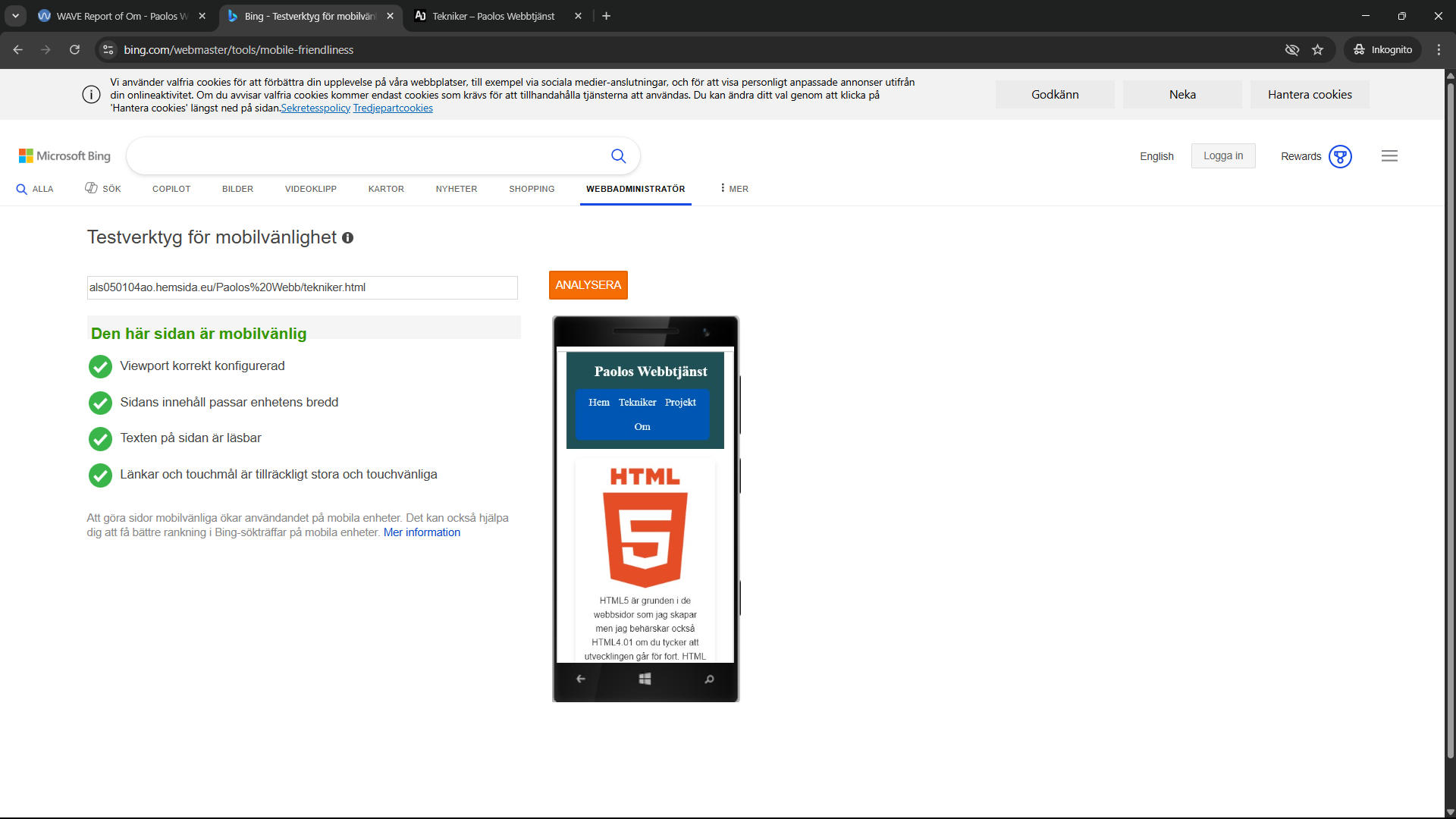Open the Mer information link
This screenshot has width=1456, height=819.
pyautogui.click(x=422, y=532)
